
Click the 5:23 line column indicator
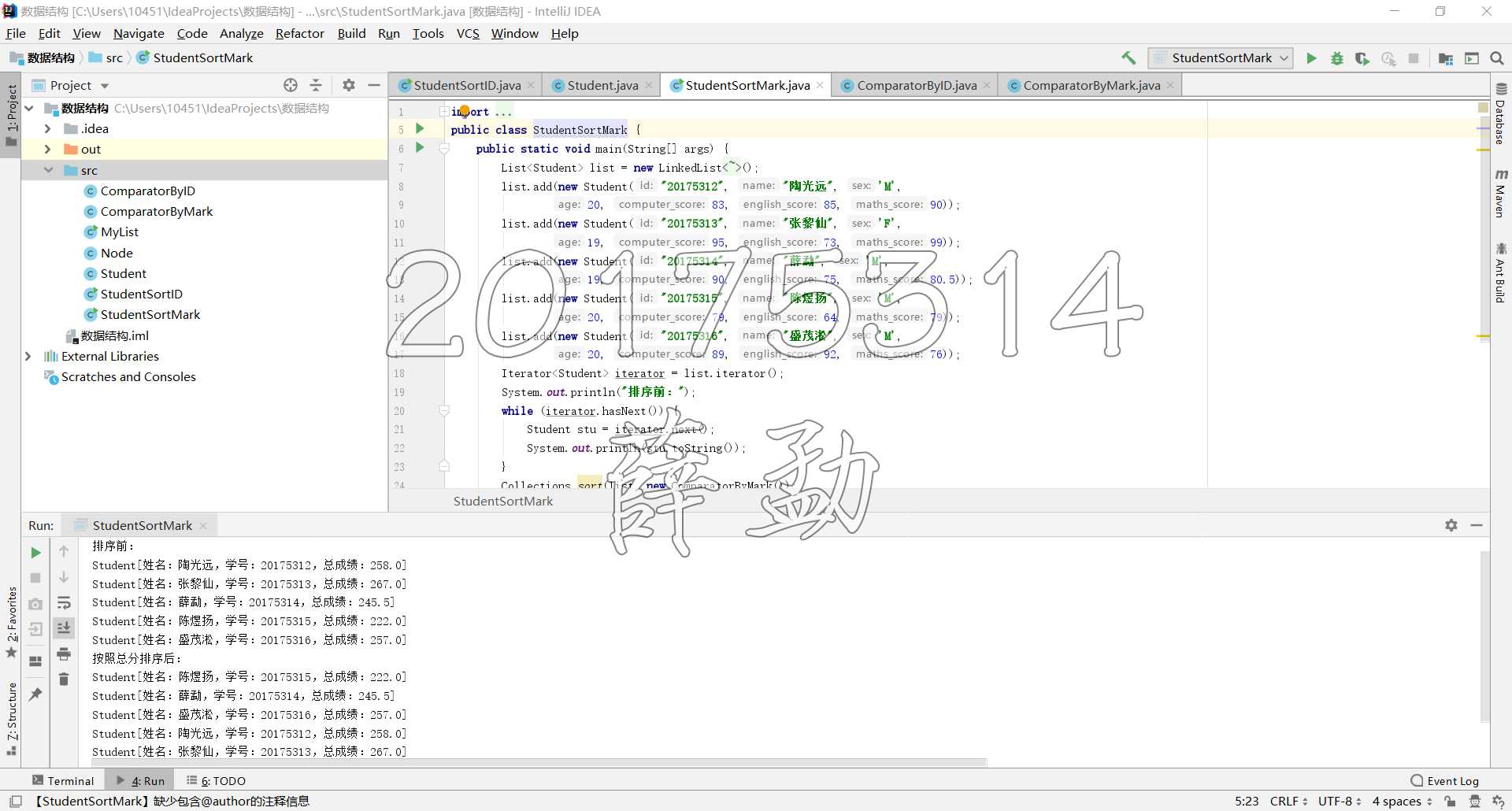pyautogui.click(x=1246, y=802)
